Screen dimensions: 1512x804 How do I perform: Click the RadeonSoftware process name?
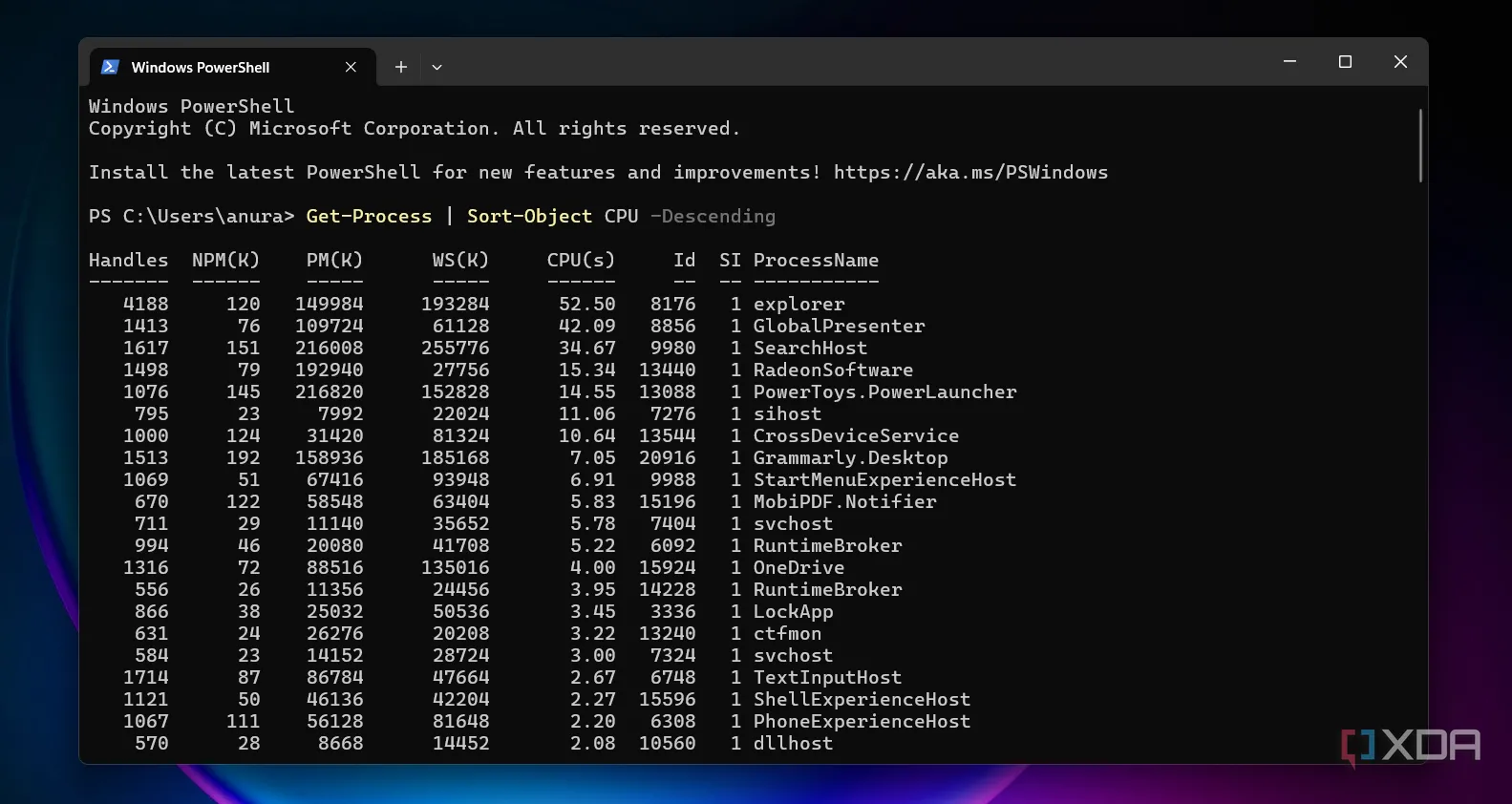pyautogui.click(x=833, y=370)
